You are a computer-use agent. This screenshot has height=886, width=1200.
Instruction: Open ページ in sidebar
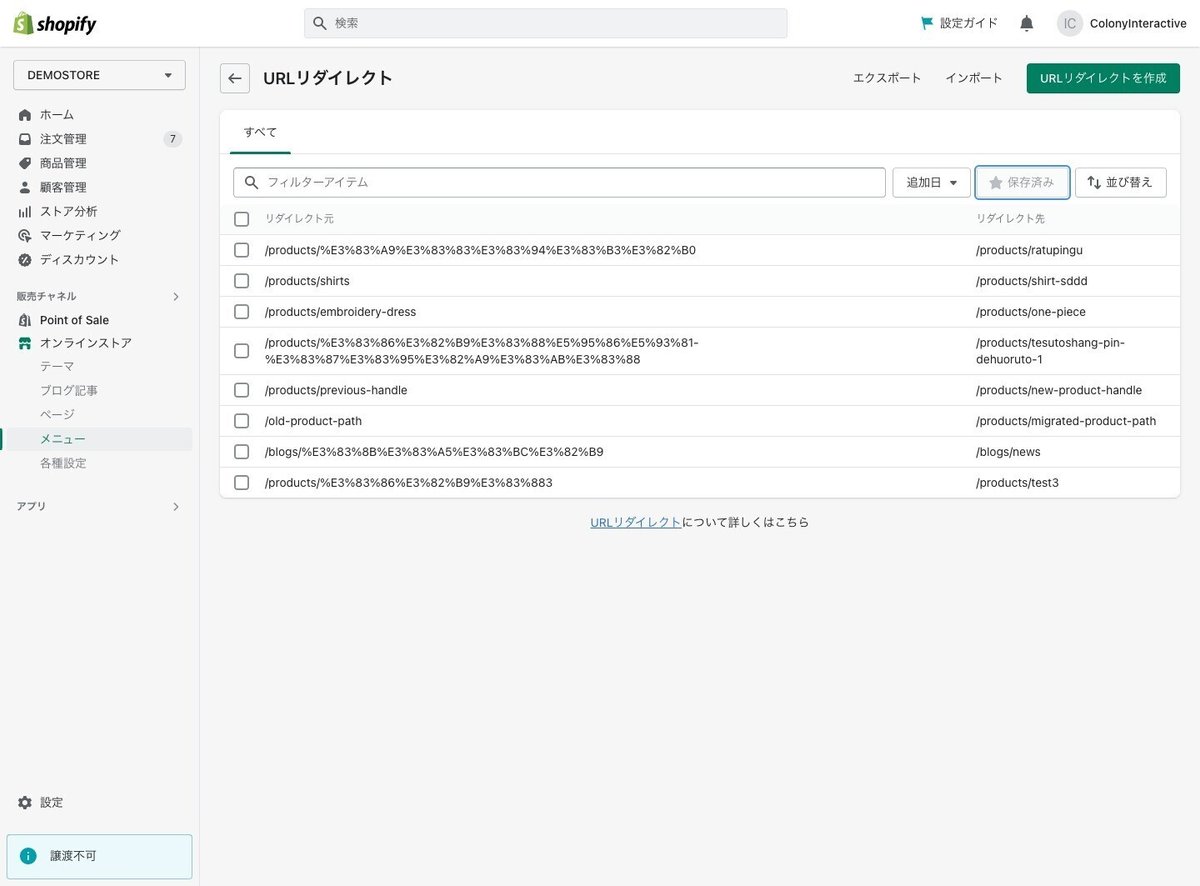pyautogui.click(x=57, y=415)
